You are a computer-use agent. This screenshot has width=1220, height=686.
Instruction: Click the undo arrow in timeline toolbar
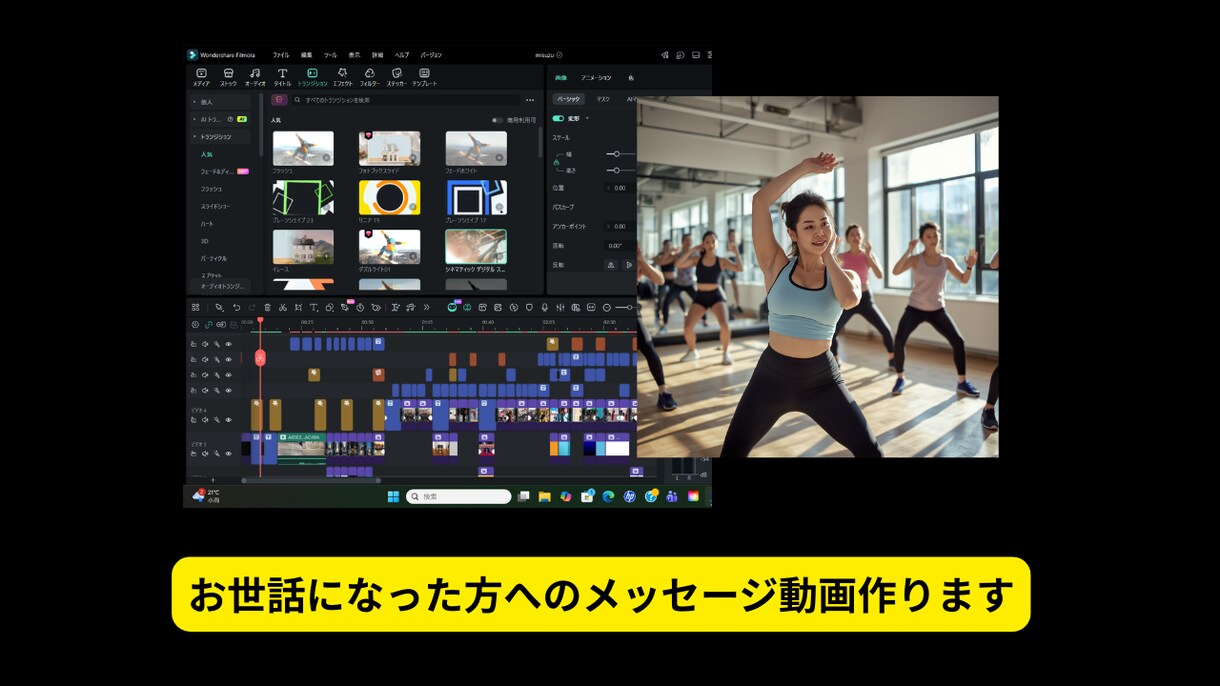click(236, 307)
